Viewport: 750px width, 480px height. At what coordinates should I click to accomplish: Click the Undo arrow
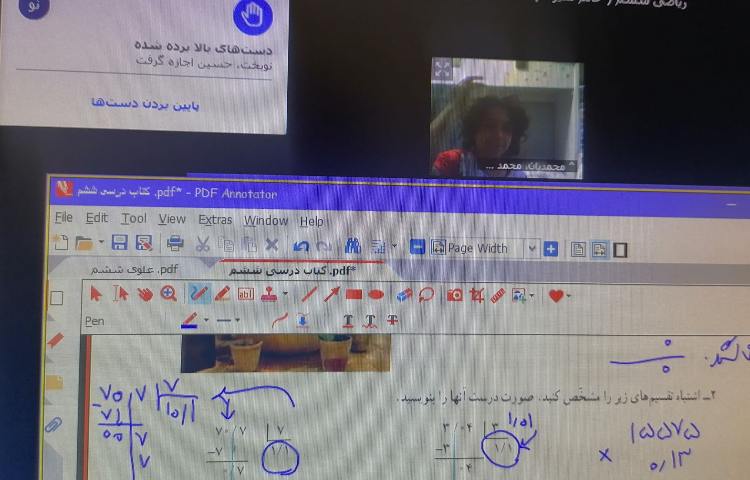click(301, 245)
